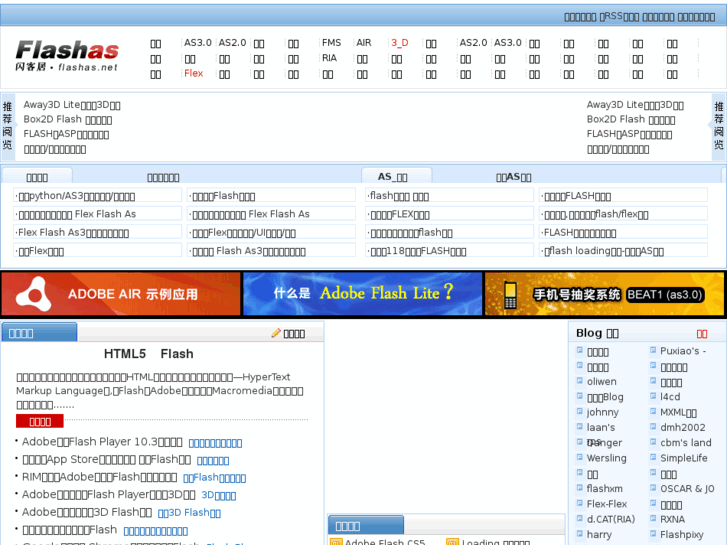Open Away3D Lite article in the right list
The image size is (727, 545).
click(x=635, y=105)
